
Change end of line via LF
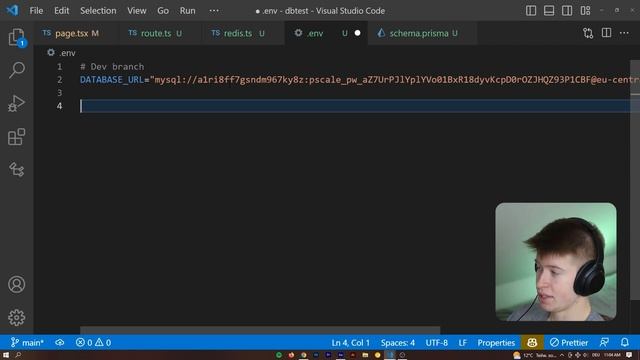(462, 342)
